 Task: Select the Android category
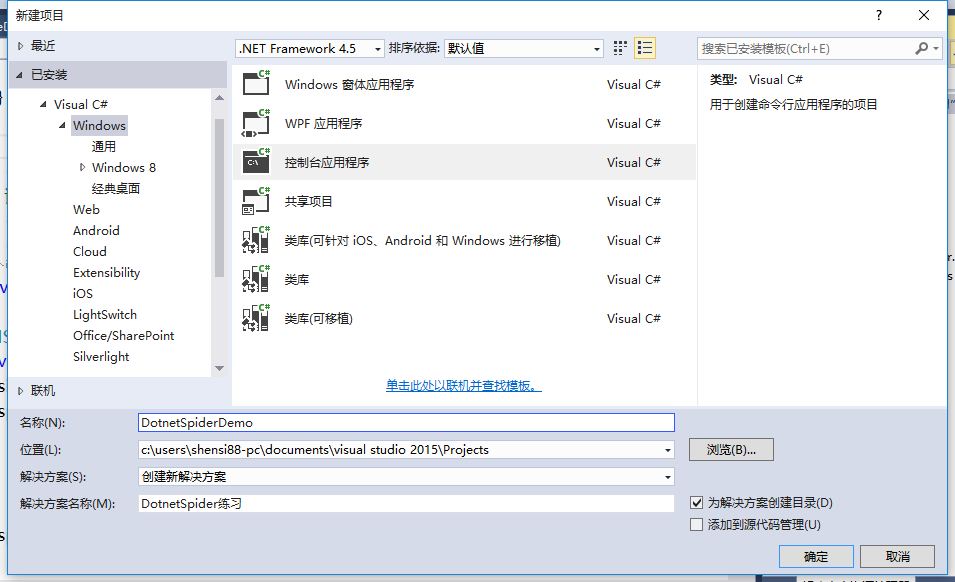(x=96, y=230)
